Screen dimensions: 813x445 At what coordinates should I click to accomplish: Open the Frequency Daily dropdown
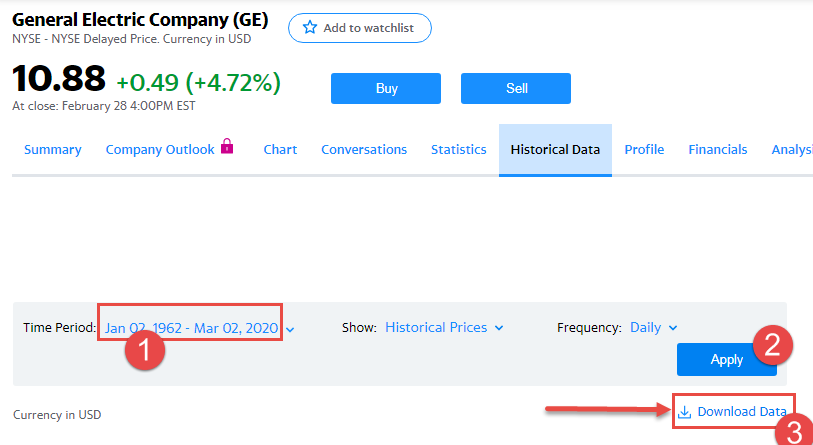pyautogui.click(x=654, y=327)
